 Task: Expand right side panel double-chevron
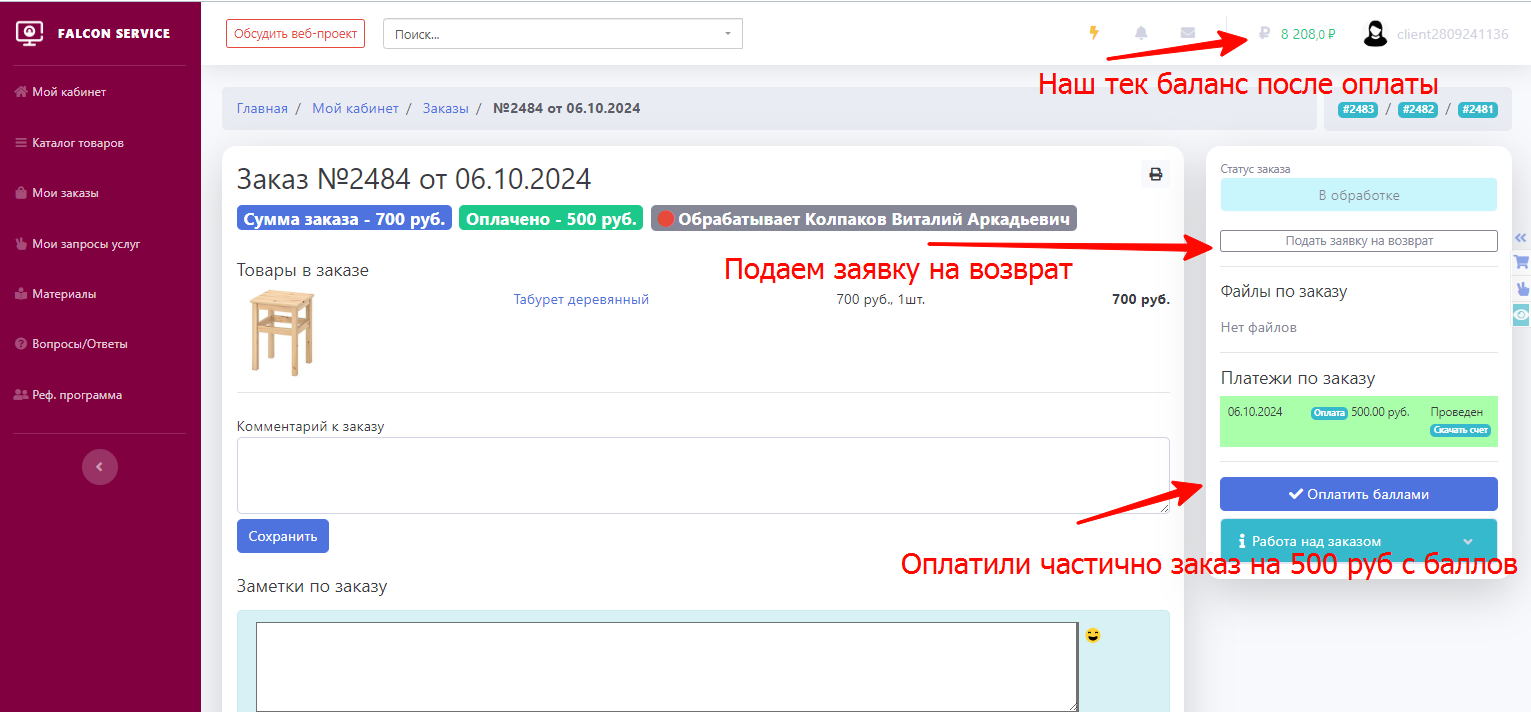coord(1521,238)
